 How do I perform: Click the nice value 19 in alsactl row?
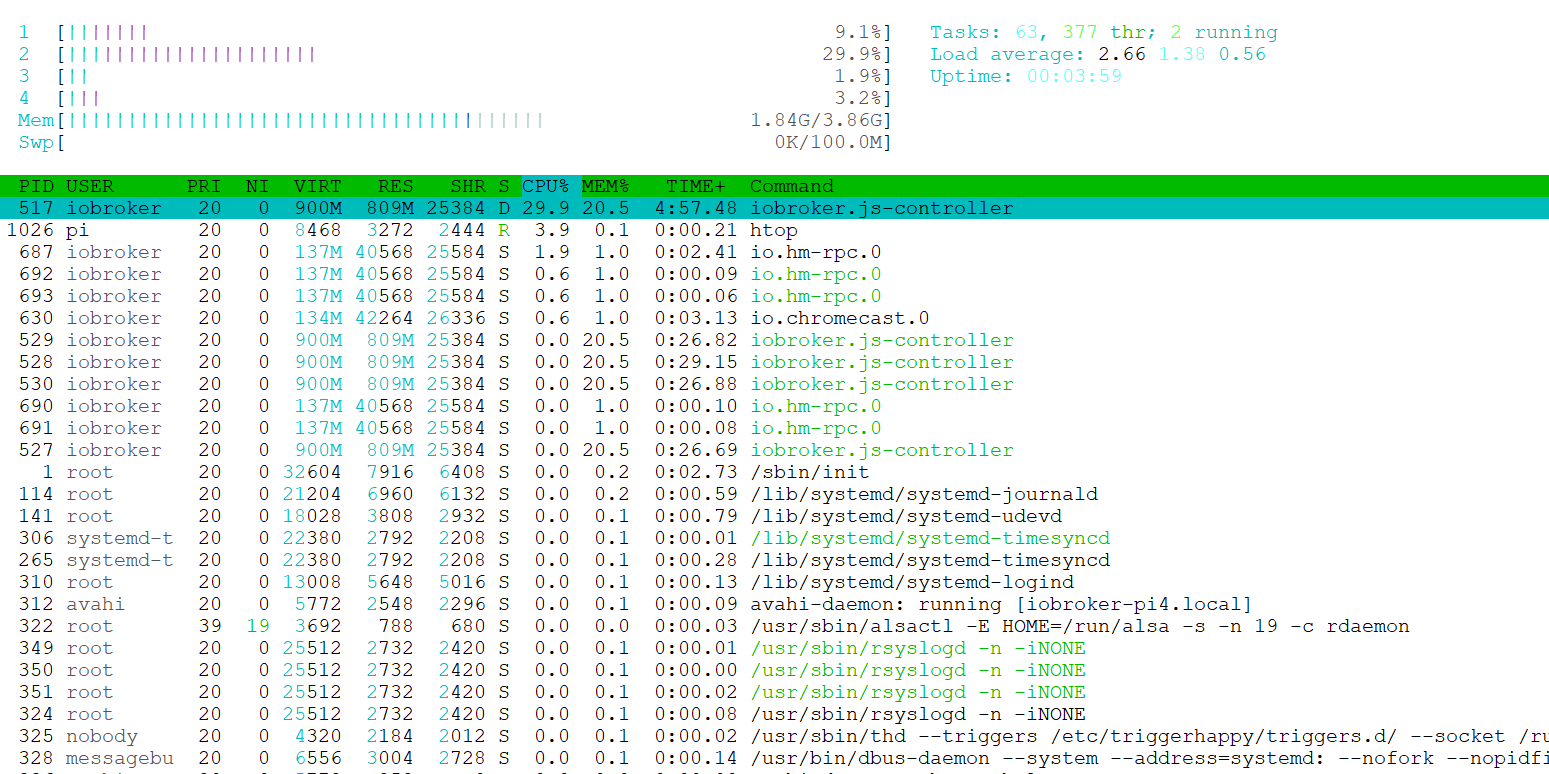[258, 626]
